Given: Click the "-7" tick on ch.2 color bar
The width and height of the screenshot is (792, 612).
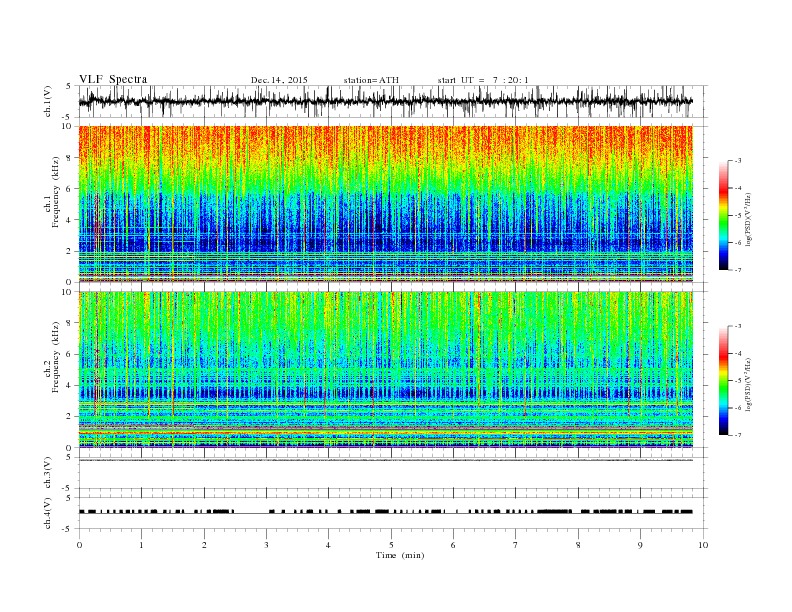Looking at the screenshot, I should click(x=738, y=435).
